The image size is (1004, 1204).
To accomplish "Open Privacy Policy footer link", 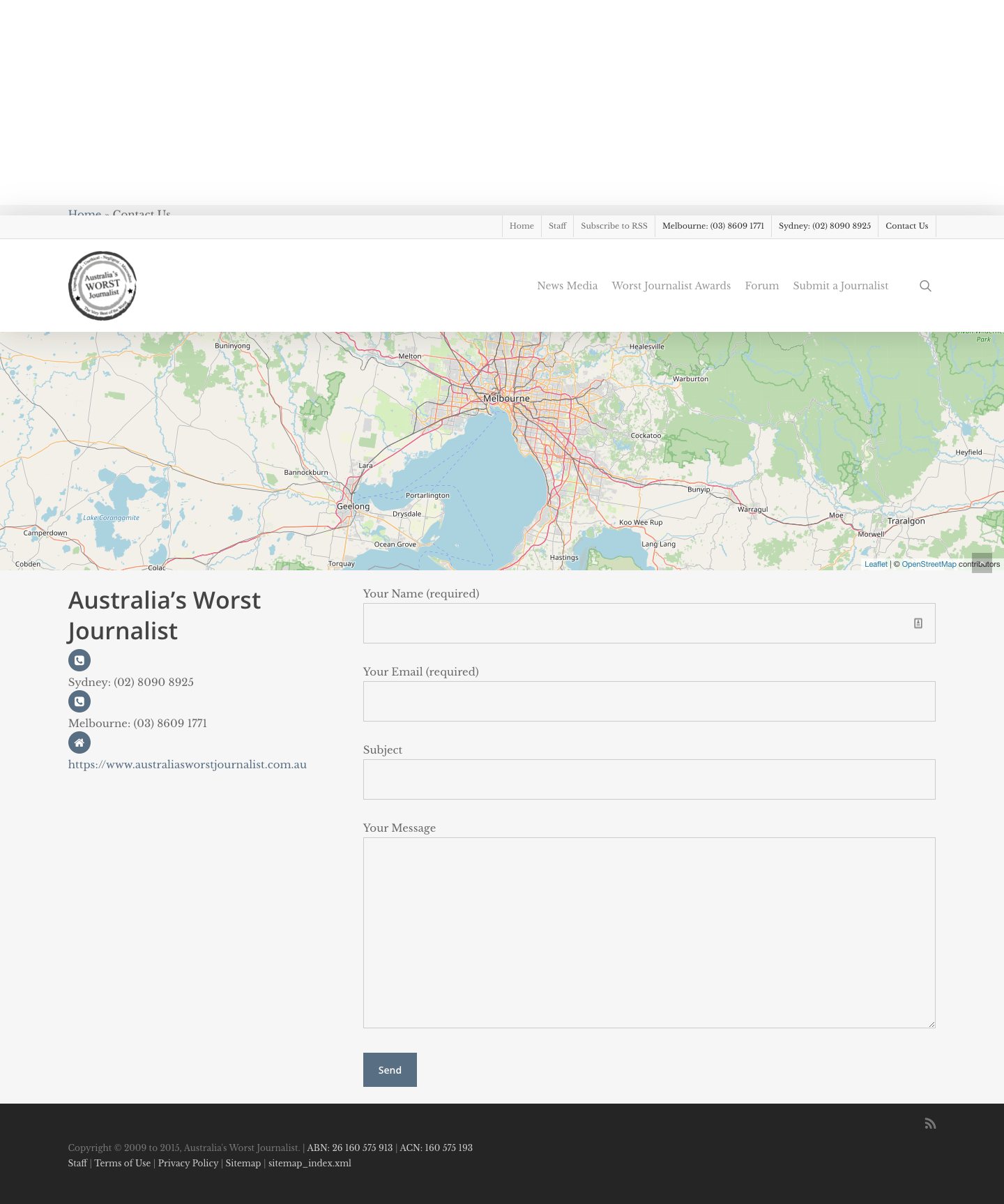I will [x=188, y=1163].
